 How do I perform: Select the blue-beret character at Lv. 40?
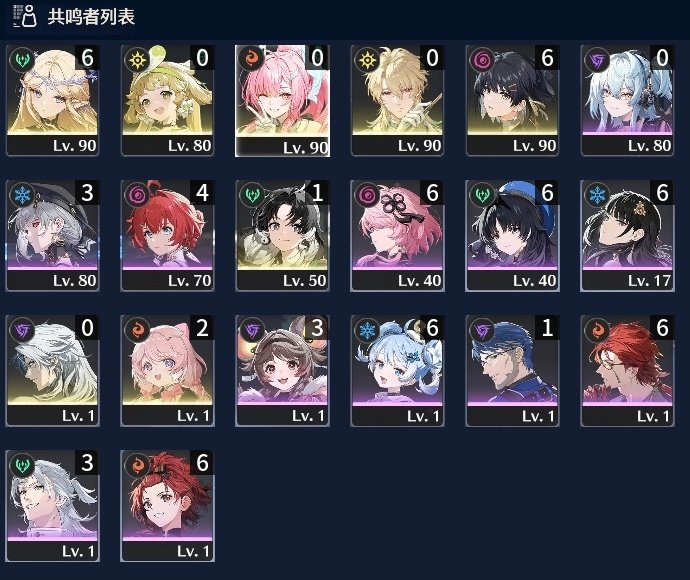[512, 235]
